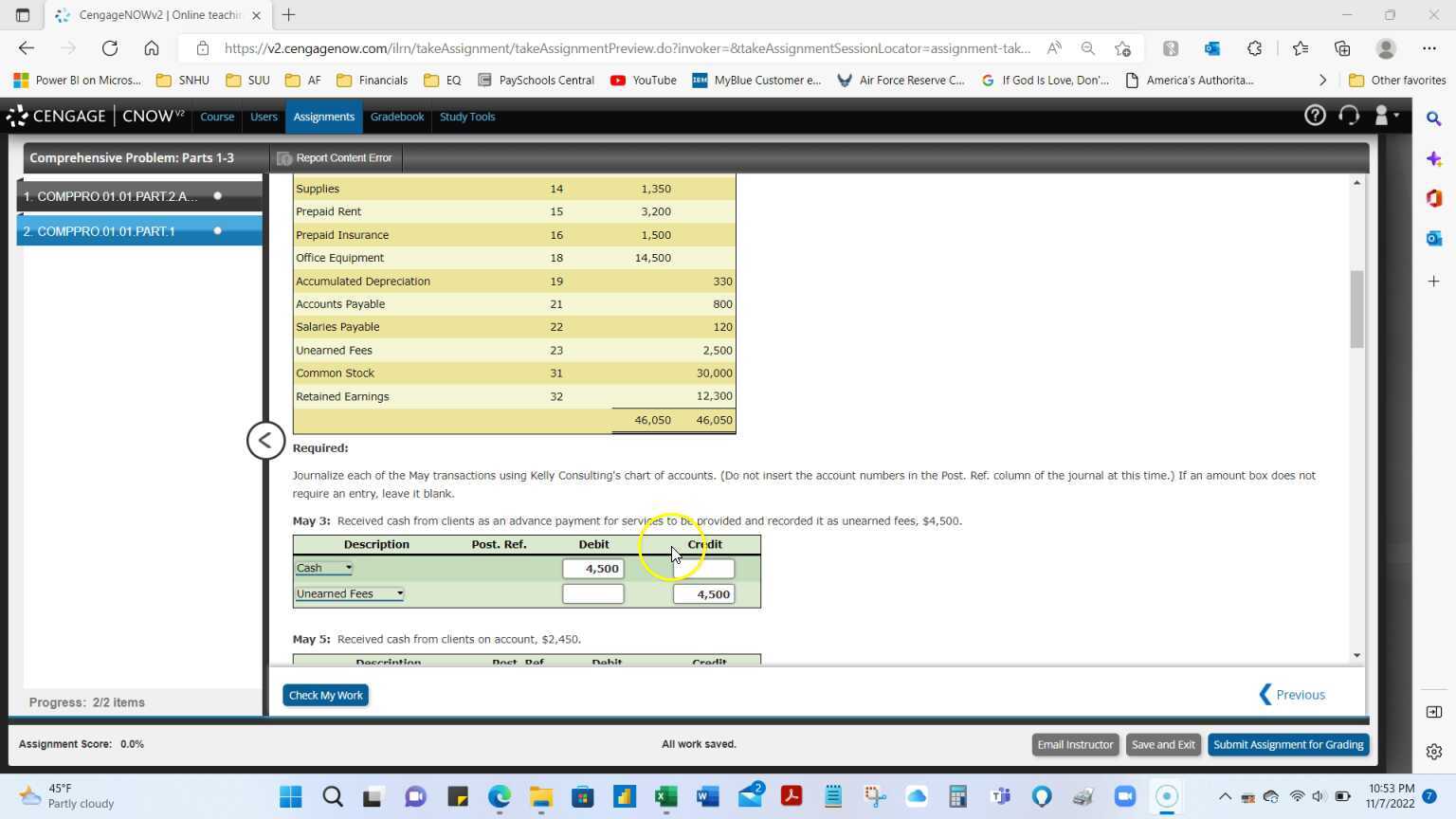Open a new browser tab

point(289,15)
